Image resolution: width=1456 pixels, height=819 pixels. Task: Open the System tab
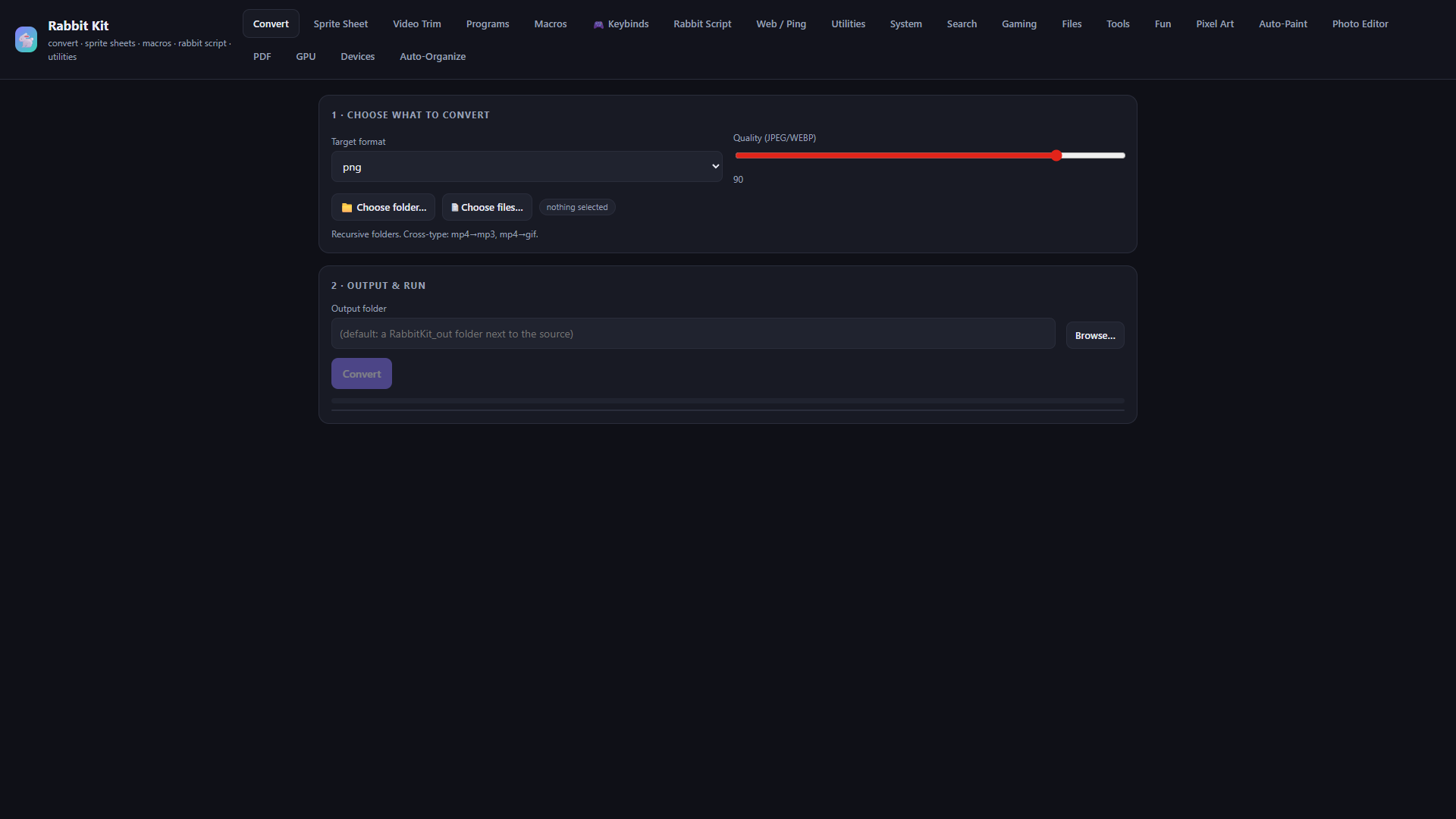click(906, 24)
